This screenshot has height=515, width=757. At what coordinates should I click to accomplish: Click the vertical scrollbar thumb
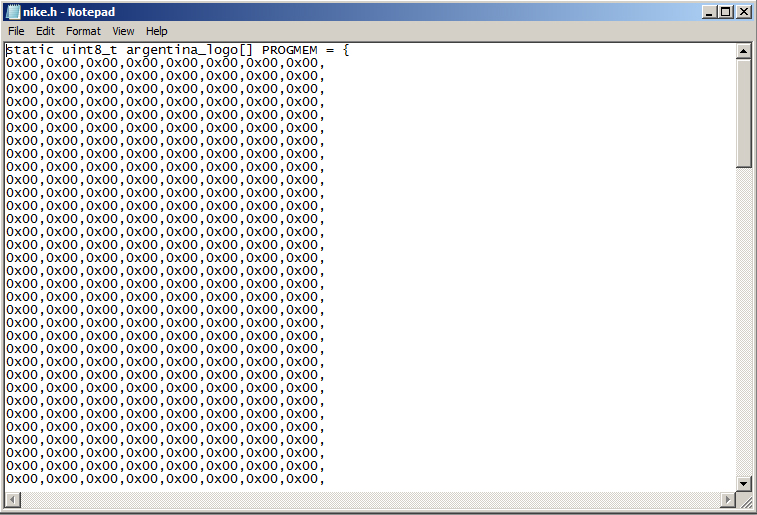743,113
